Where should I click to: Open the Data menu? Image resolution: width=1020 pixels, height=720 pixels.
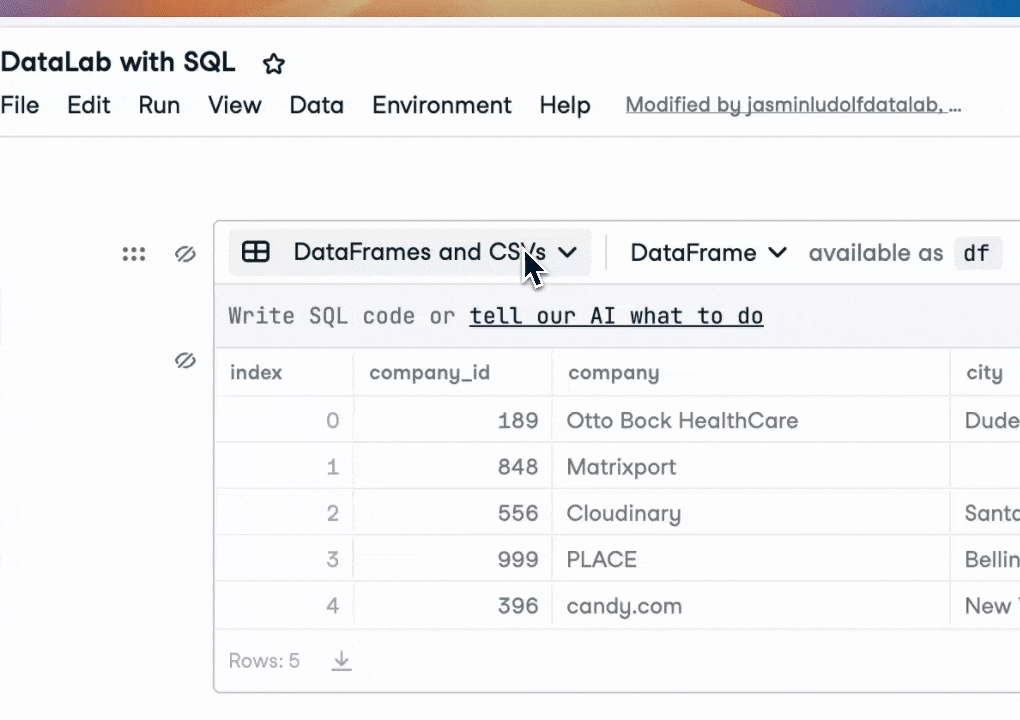click(x=317, y=105)
